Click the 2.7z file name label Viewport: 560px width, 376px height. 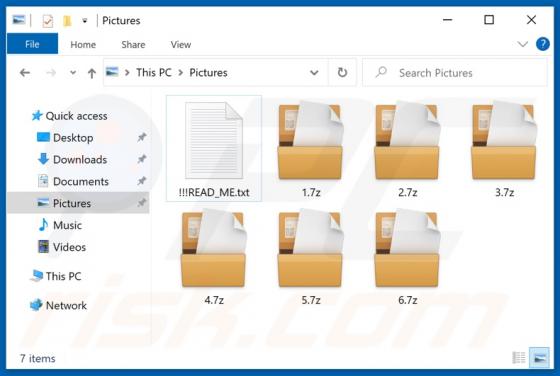[408, 193]
